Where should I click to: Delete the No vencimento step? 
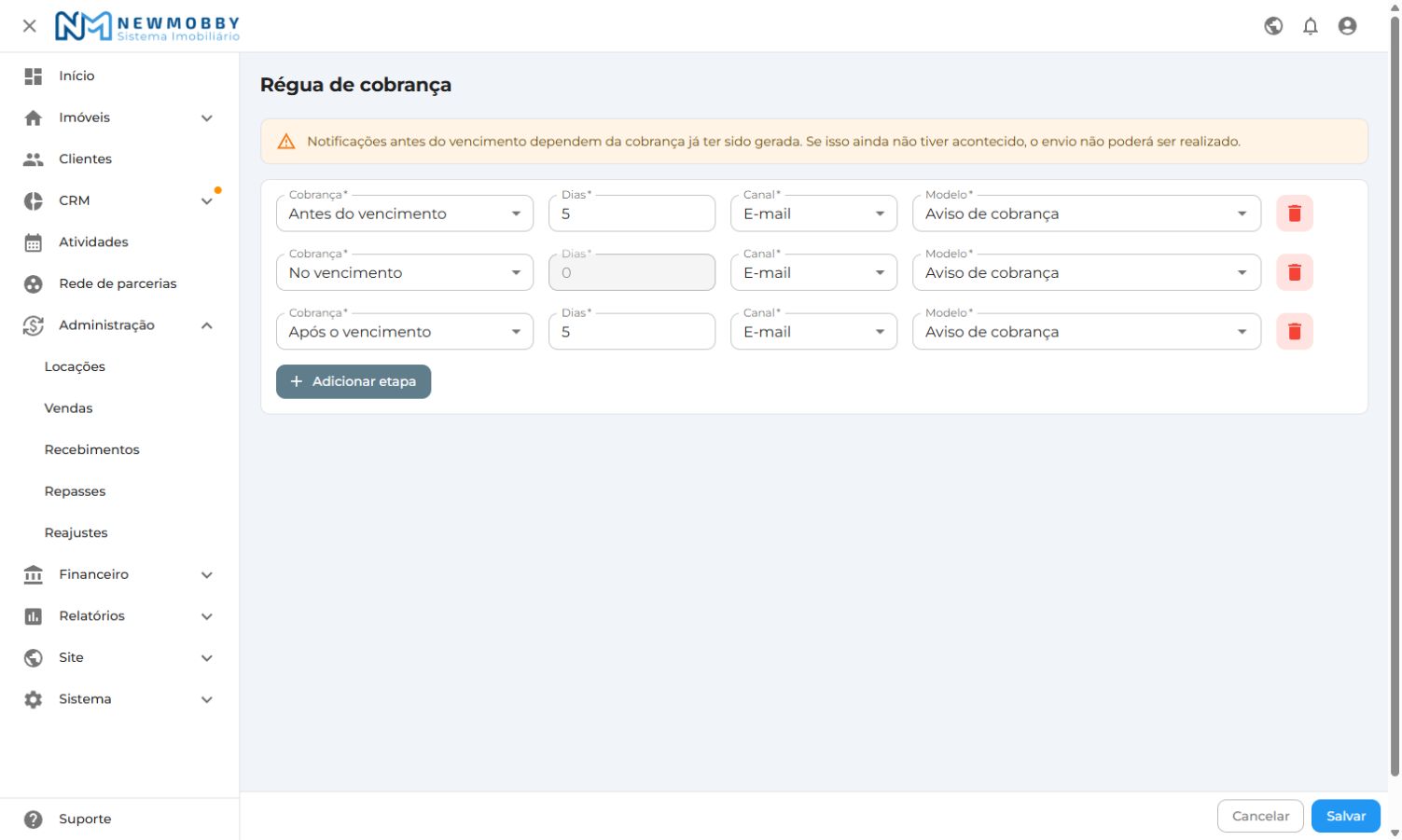[x=1295, y=272]
